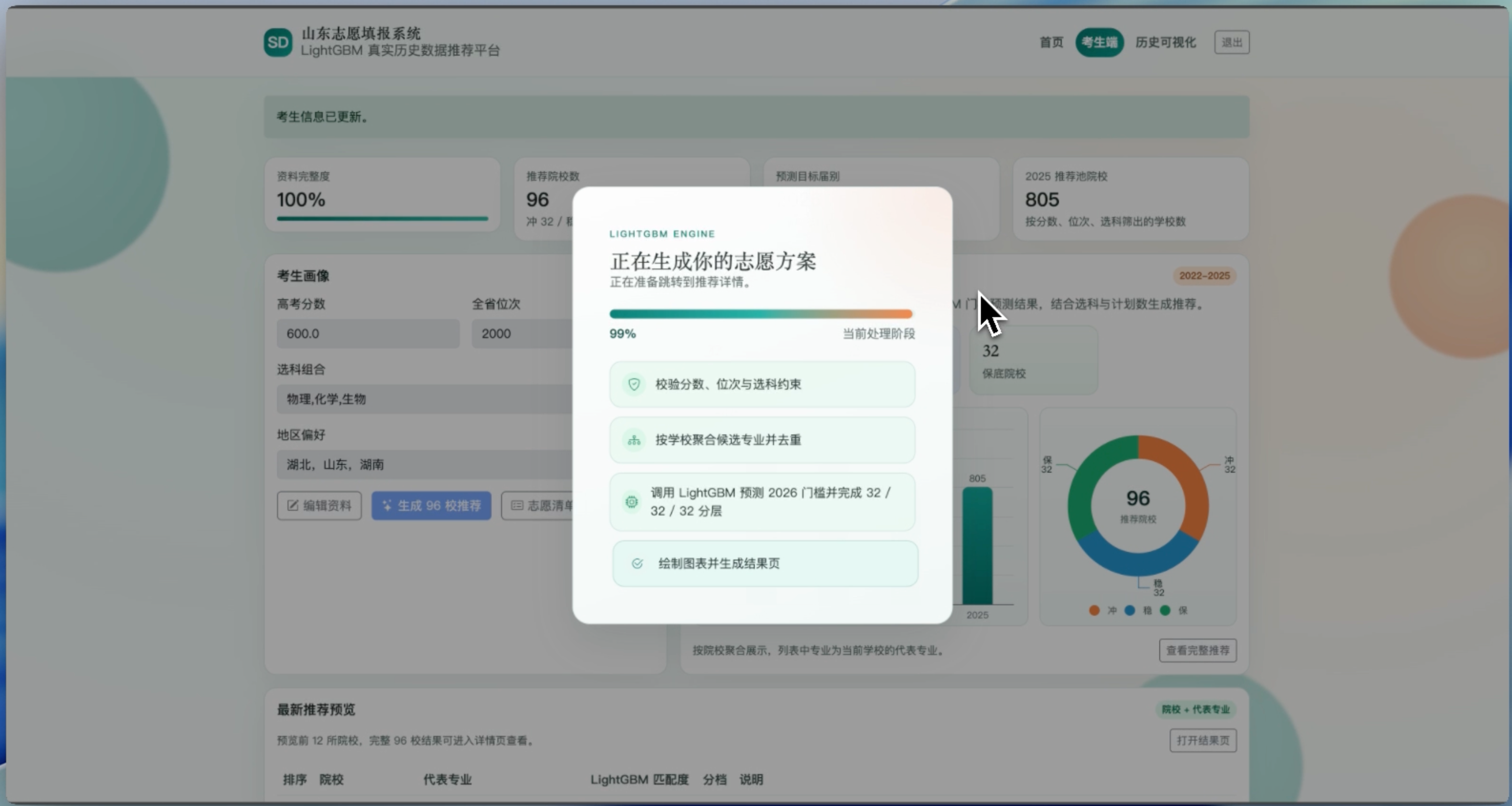Click the check-circle icon beside 绘制图表 step
The image size is (1512, 806).
tap(637, 564)
